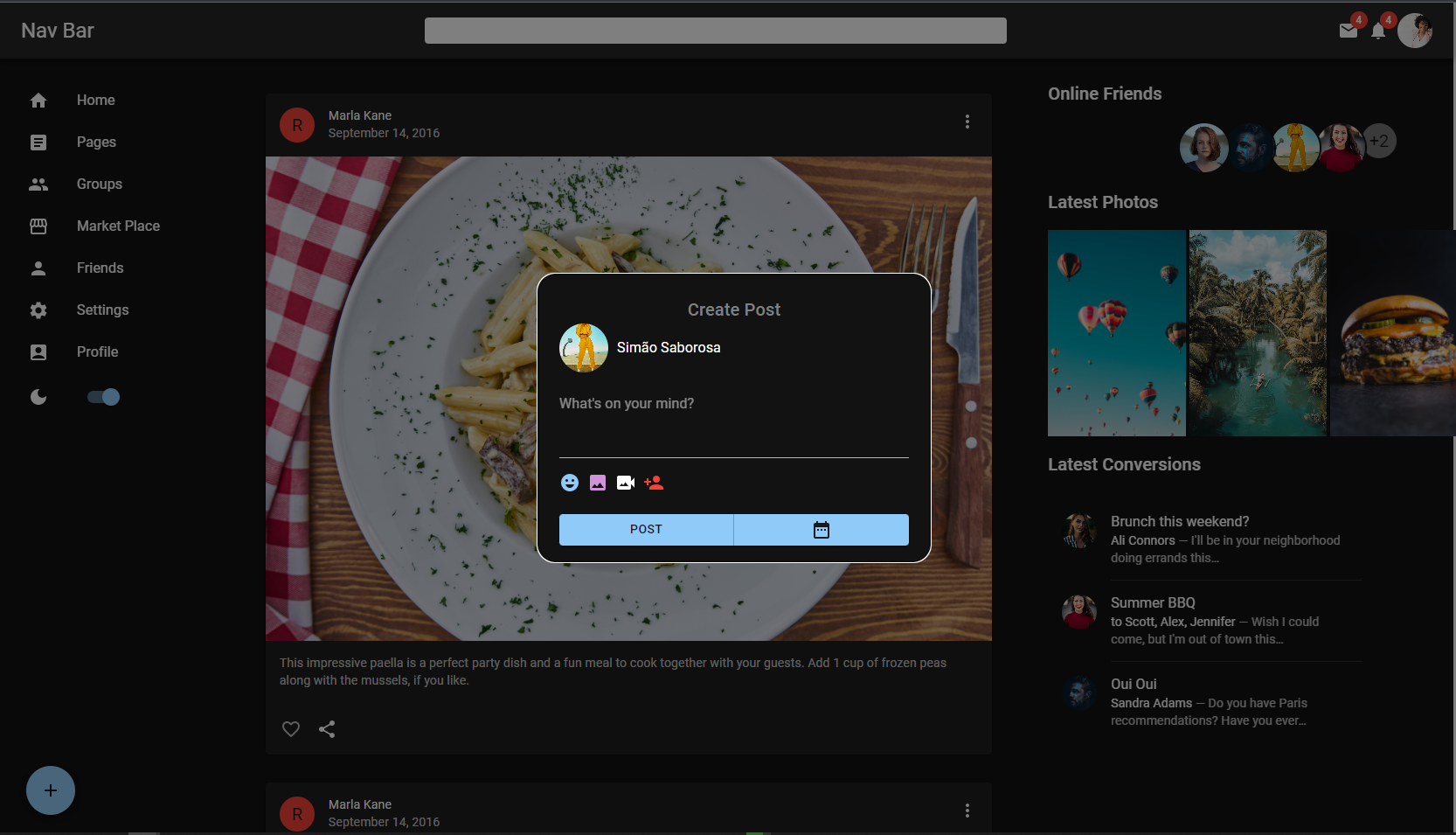Click the floating plus action button
The height and width of the screenshot is (835, 1456).
pos(50,790)
